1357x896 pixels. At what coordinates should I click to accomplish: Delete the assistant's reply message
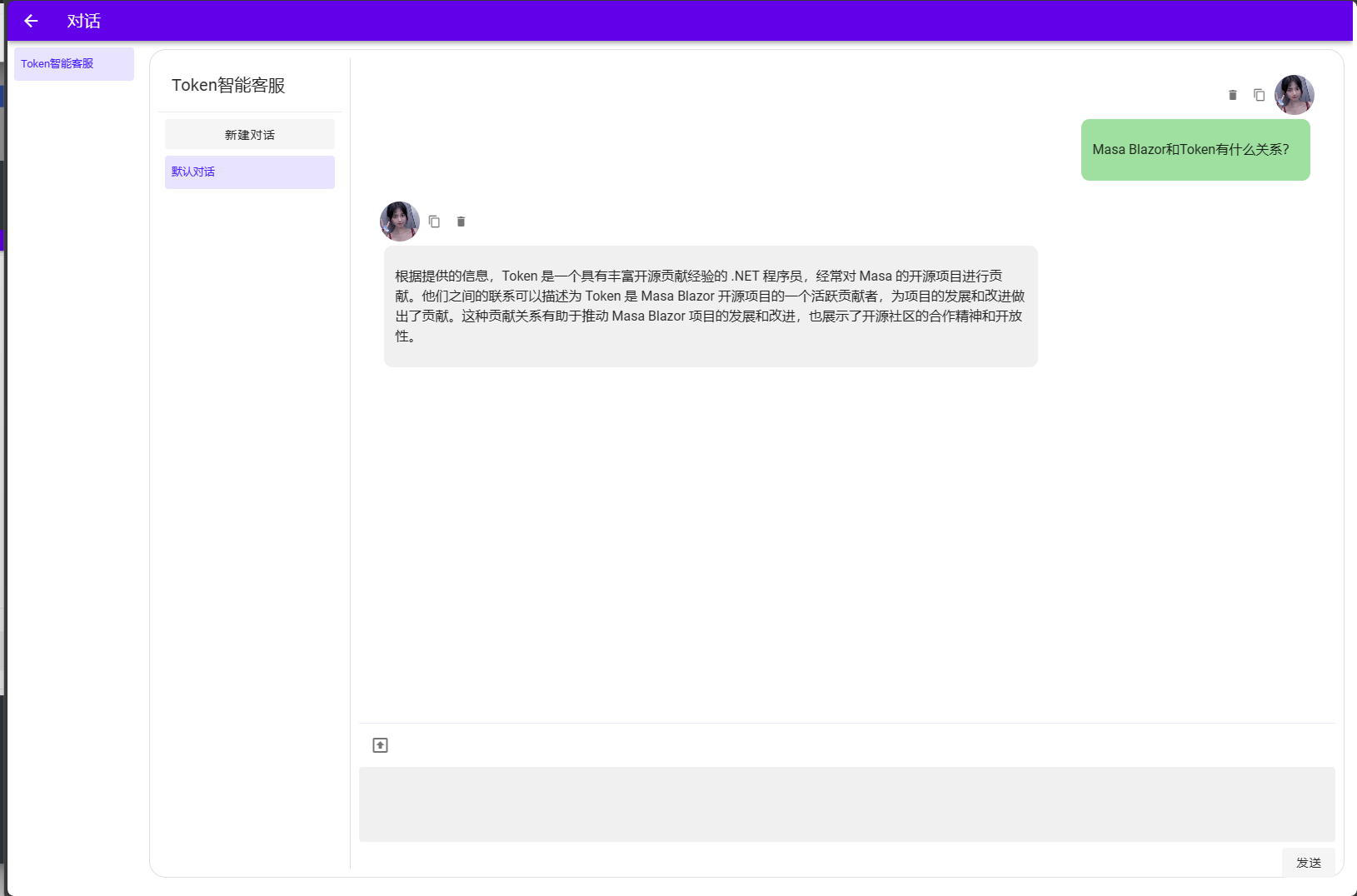[461, 222]
